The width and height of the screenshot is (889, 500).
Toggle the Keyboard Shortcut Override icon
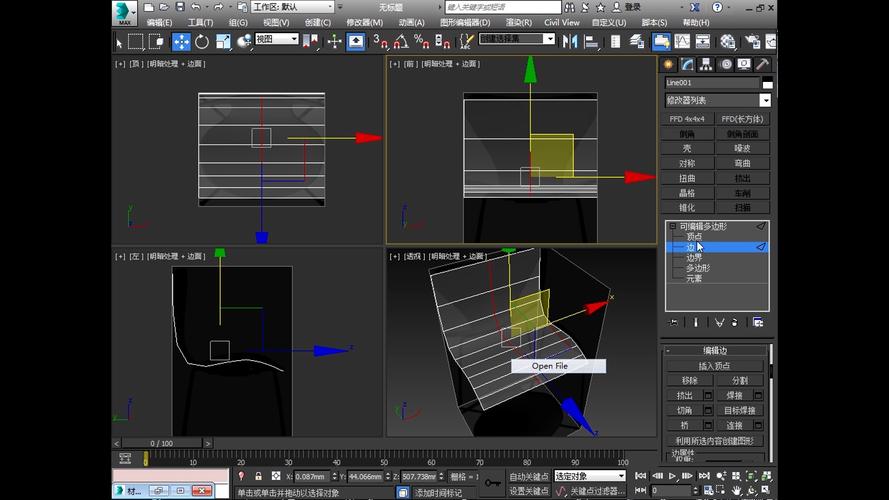355,42
